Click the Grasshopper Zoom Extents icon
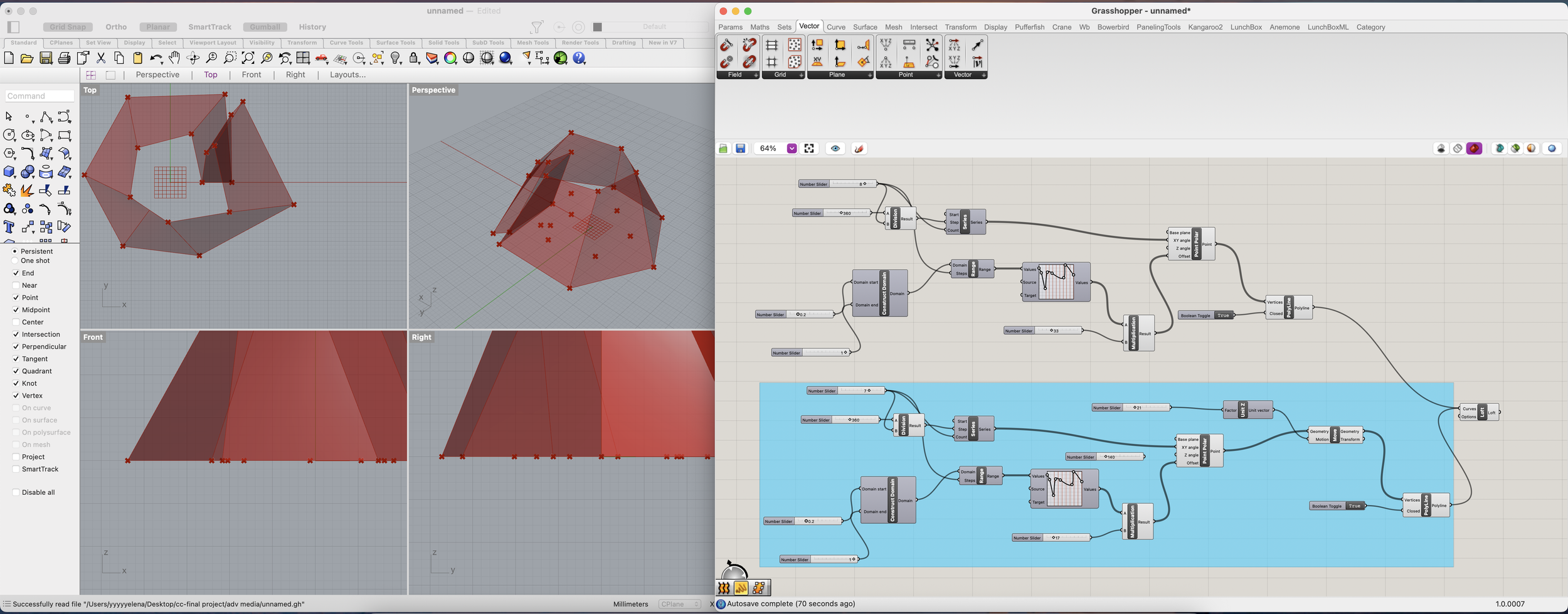The image size is (1568, 614). tap(809, 149)
